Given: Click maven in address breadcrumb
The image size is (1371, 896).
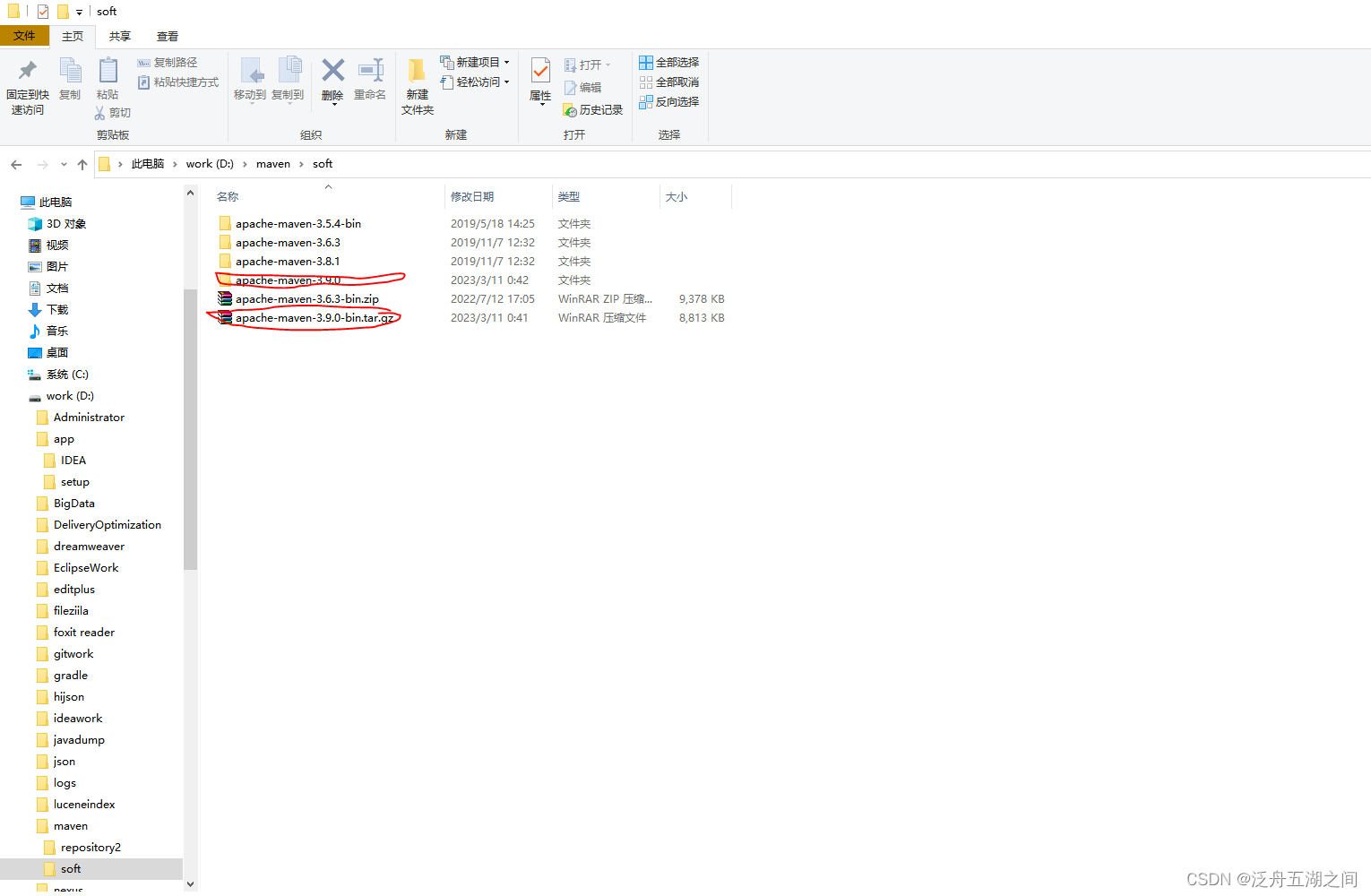Looking at the screenshot, I should (273, 164).
